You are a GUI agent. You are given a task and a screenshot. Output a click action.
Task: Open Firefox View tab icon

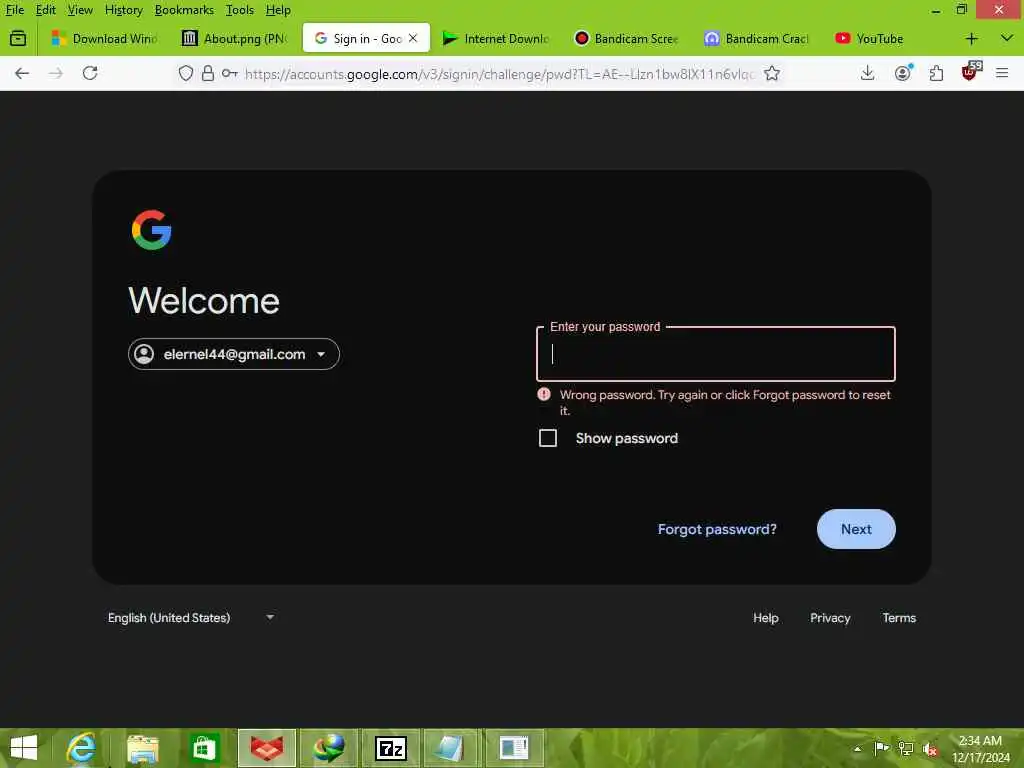click(x=18, y=39)
